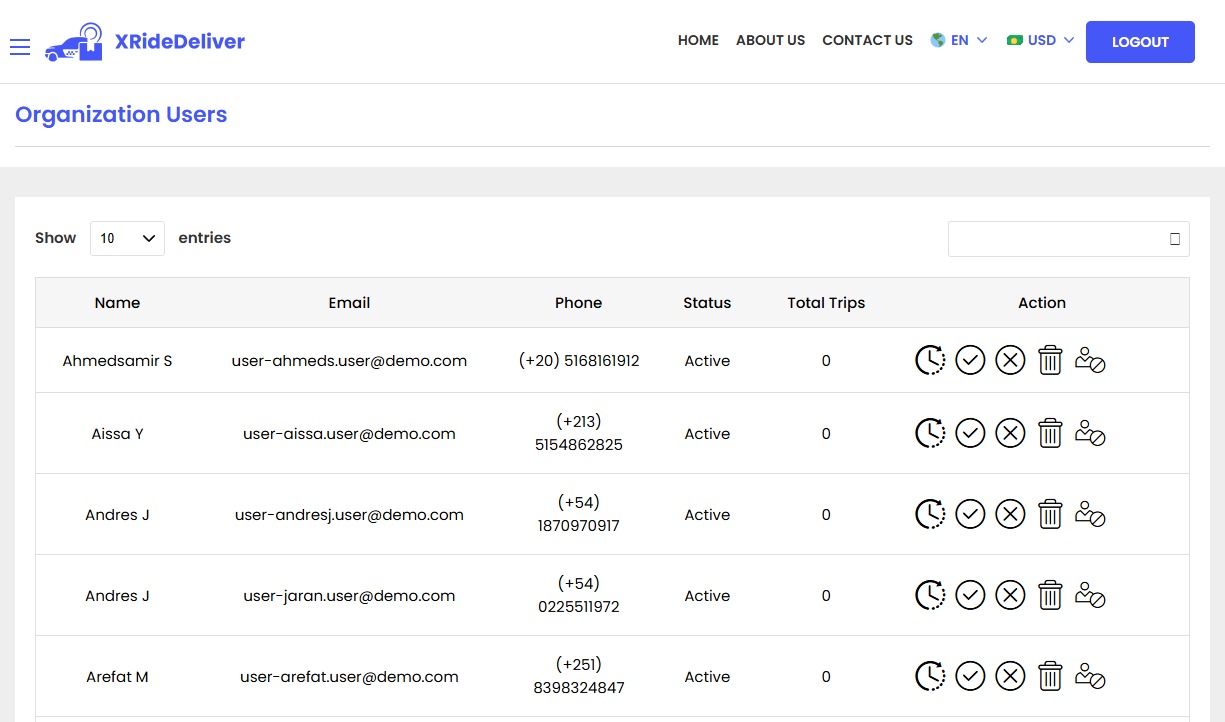Click checkmark icon in user-jaran.user@demo.com row
1225x722 pixels.
click(x=970, y=595)
